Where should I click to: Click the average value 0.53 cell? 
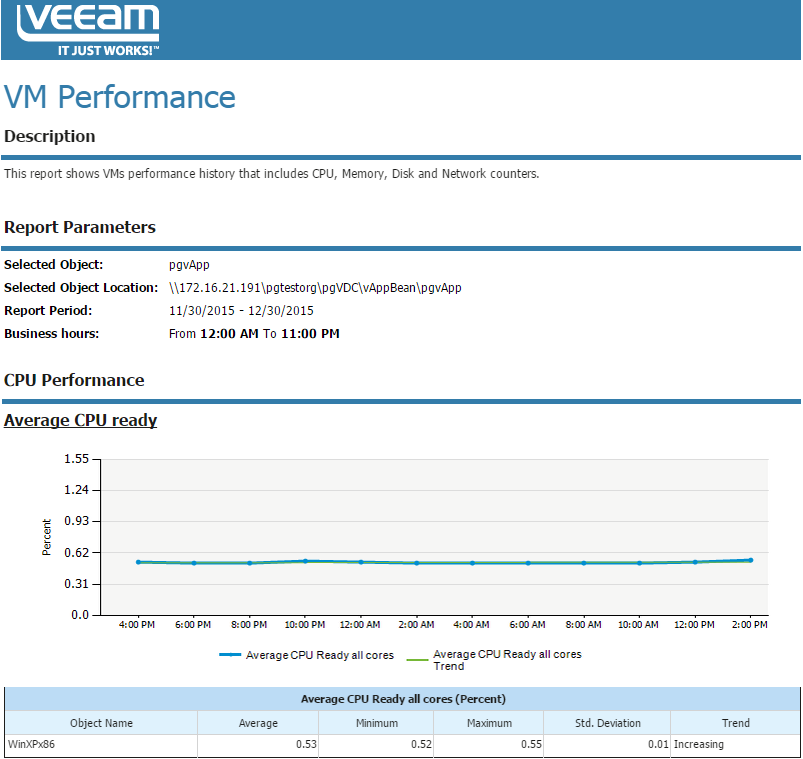[258, 745]
